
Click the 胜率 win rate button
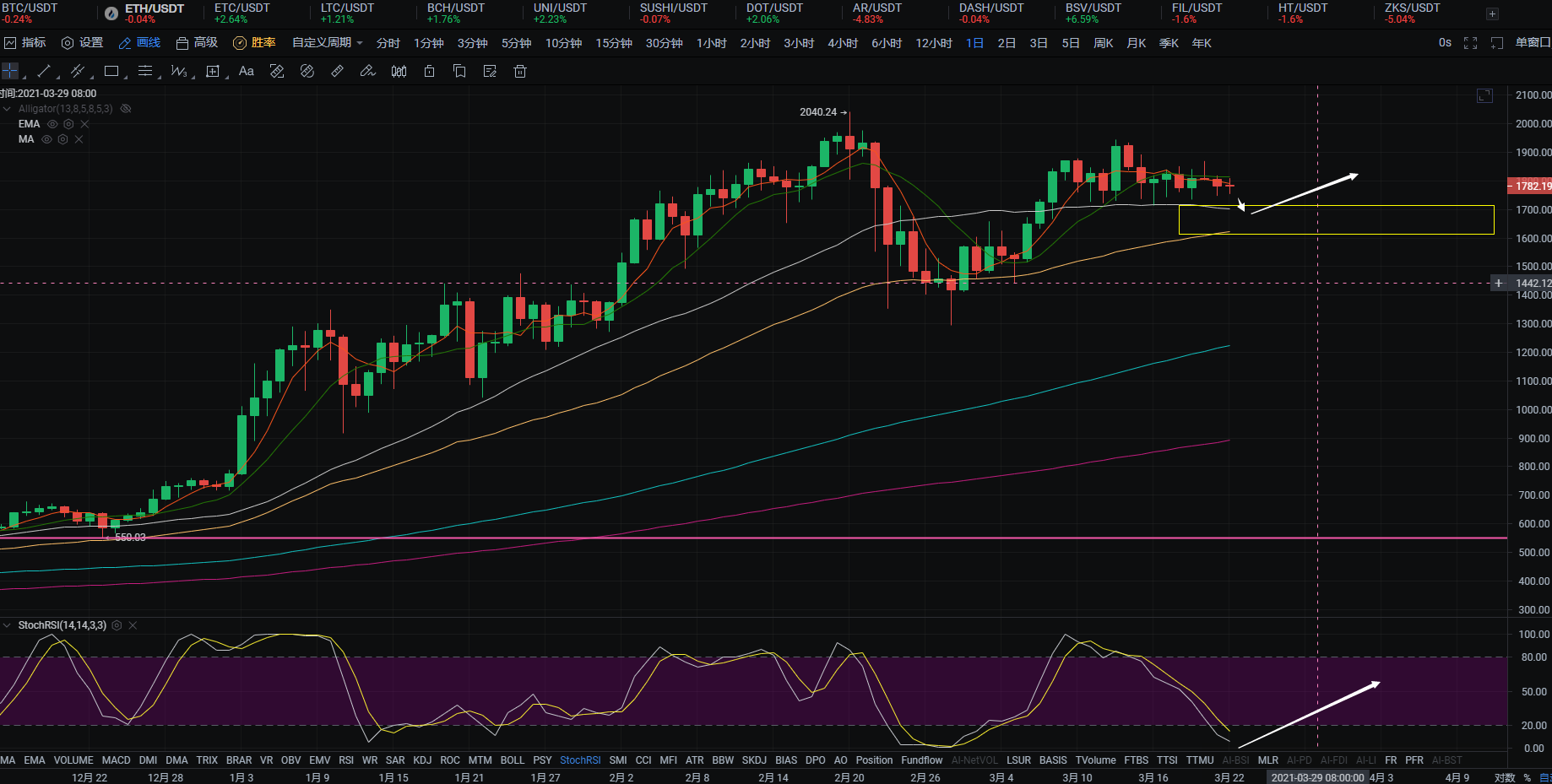(255, 43)
